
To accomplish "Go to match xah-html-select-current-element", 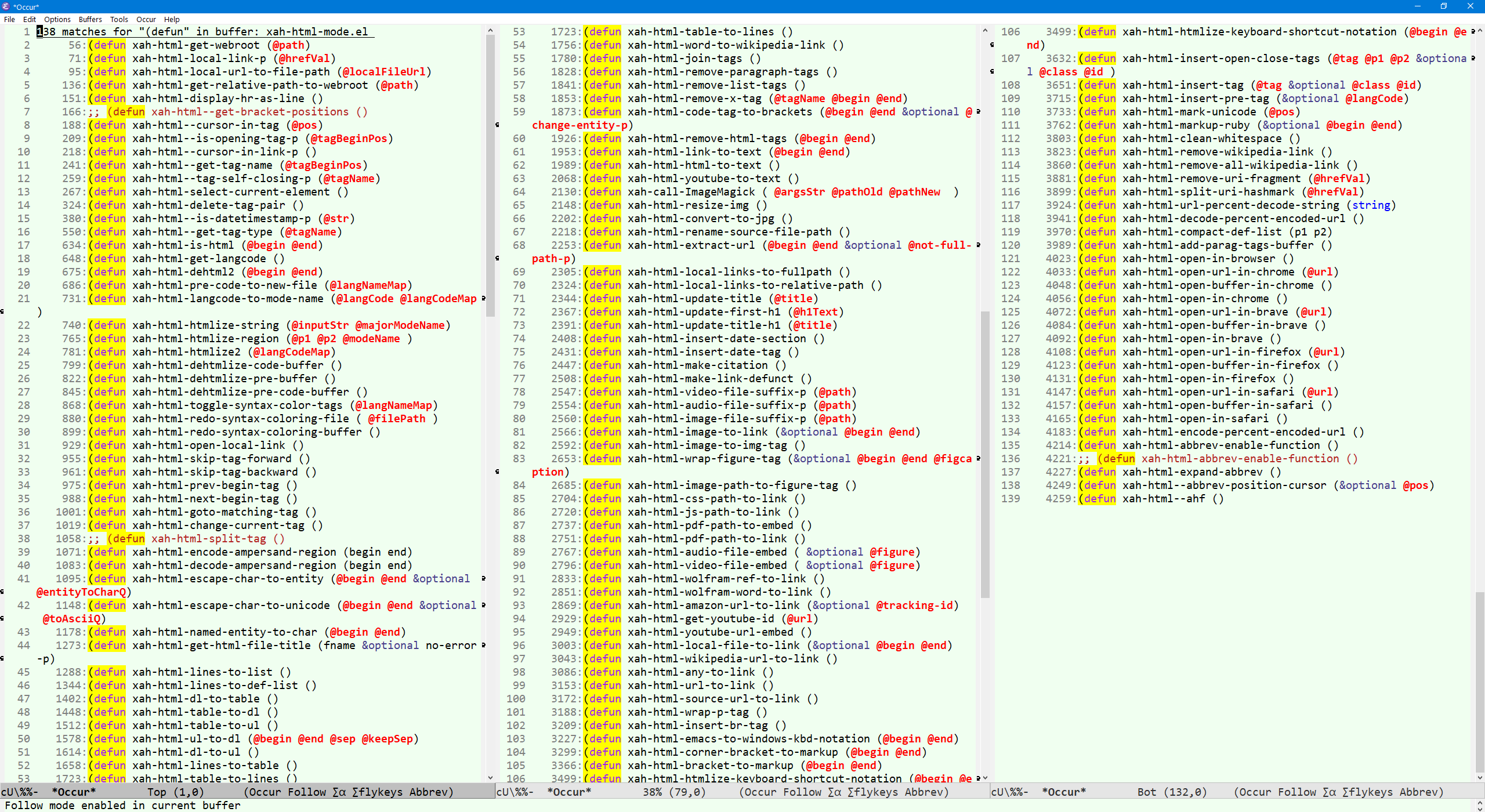I will click(231, 192).
